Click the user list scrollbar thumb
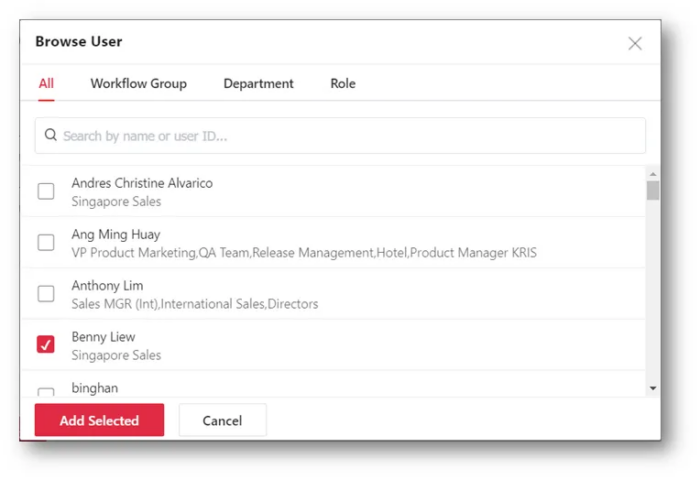Screen dimensions: 700x480 point(653,191)
